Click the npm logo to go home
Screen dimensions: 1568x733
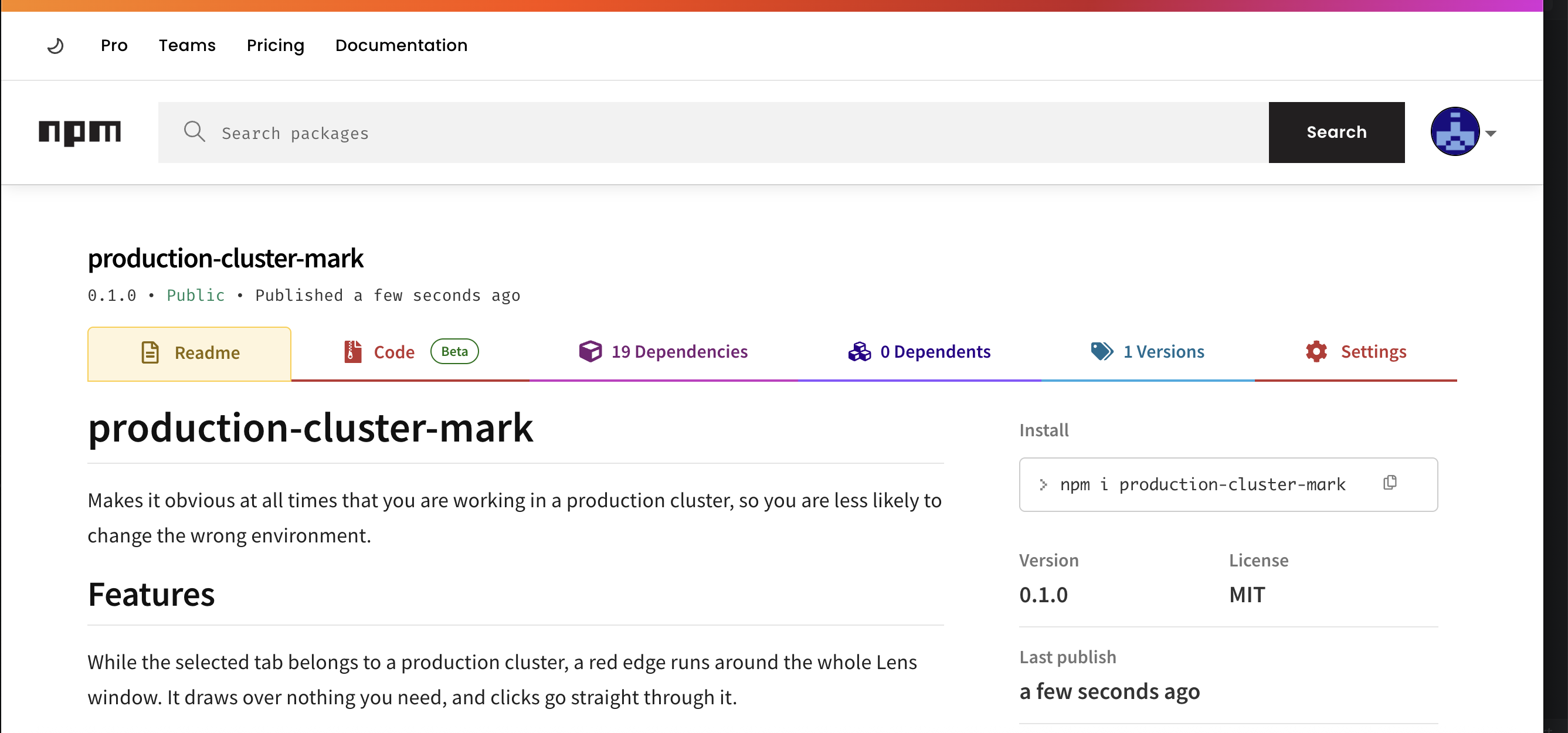pos(80,133)
